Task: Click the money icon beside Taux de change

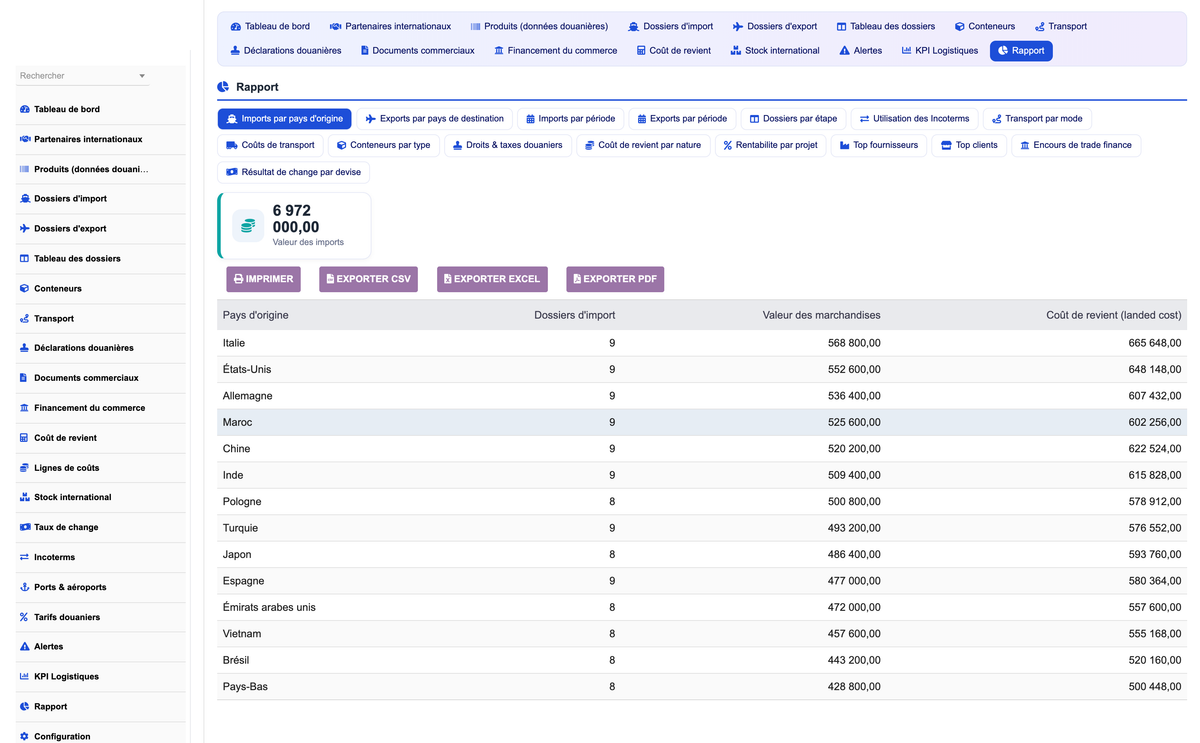Action: coord(25,527)
